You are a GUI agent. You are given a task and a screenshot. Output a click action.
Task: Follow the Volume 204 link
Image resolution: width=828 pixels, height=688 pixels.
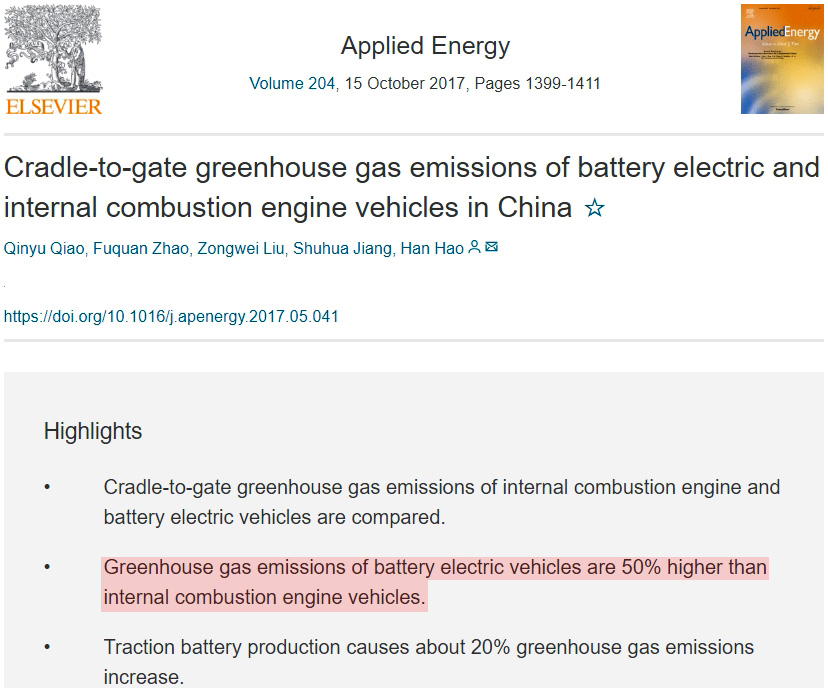tap(292, 83)
